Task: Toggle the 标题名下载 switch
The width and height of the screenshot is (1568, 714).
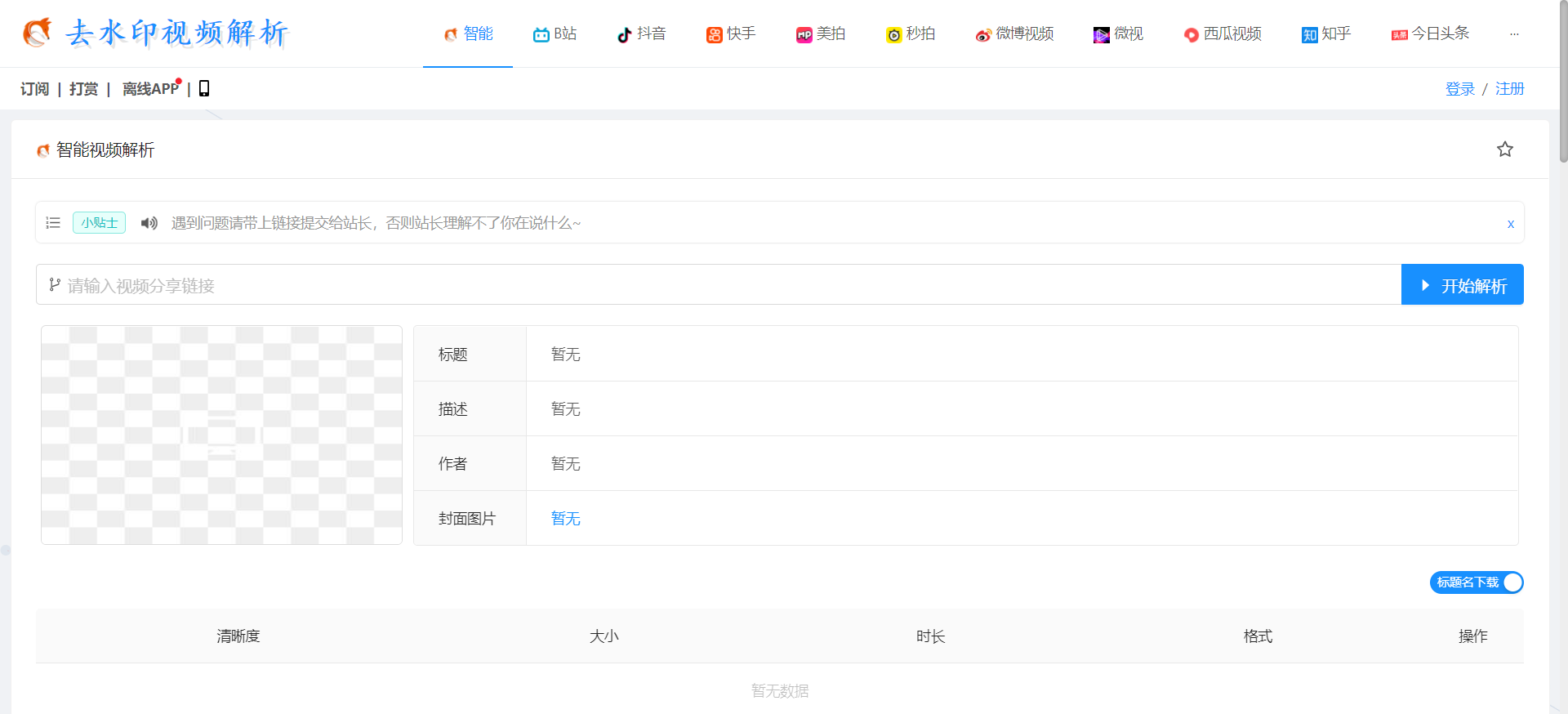Action: (1477, 582)
